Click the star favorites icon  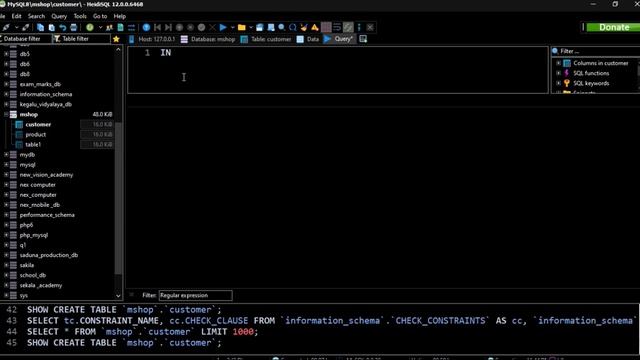[116, 39]
